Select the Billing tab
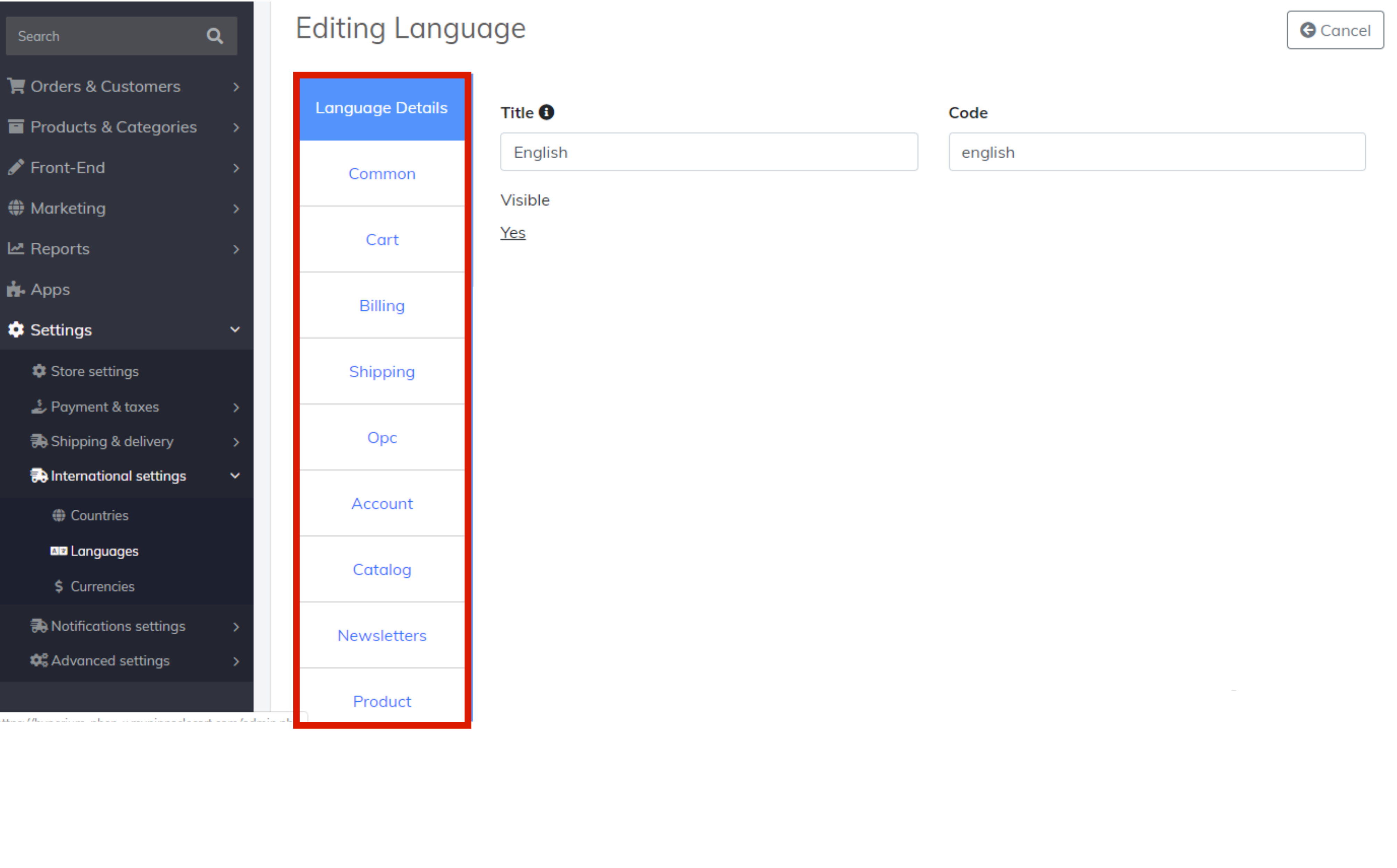Image resolution: width=1397 pixels, height=868 pixels. [x=382, y=306]
